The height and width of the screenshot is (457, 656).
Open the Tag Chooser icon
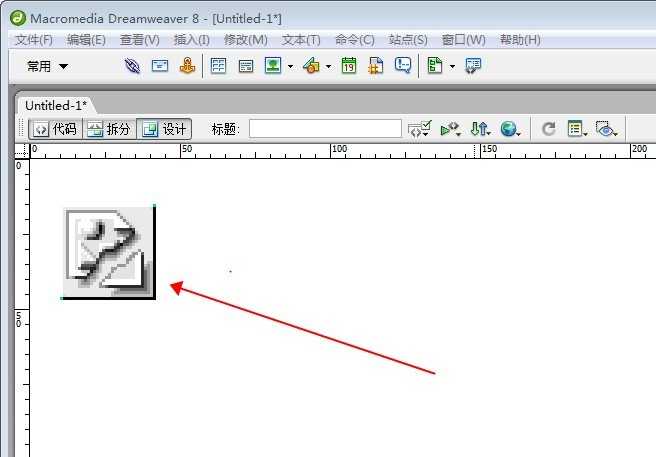point(473,66)
